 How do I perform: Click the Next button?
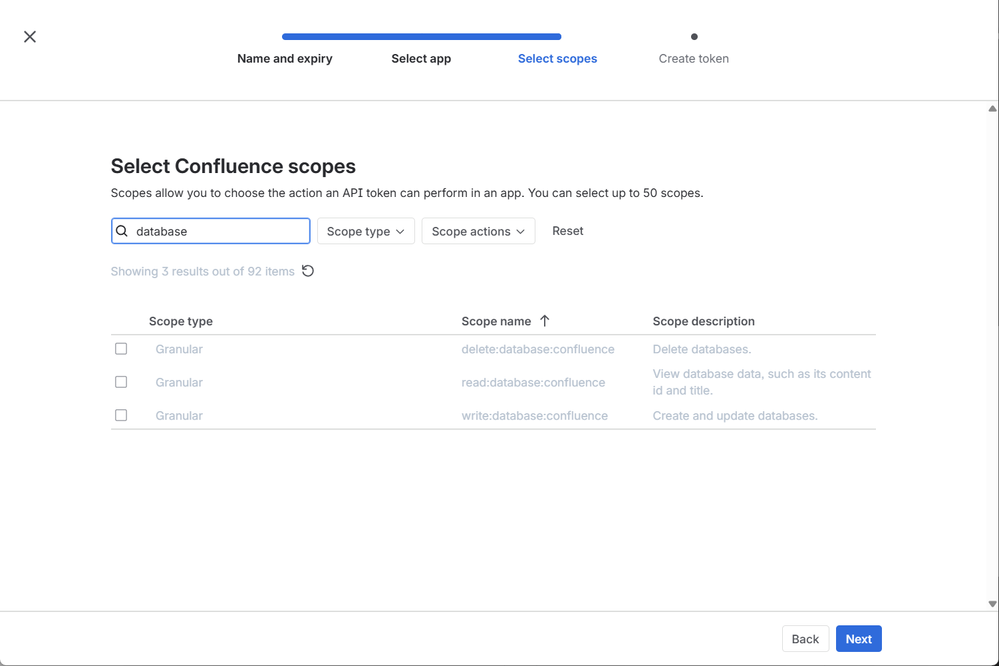coord(859,639)
